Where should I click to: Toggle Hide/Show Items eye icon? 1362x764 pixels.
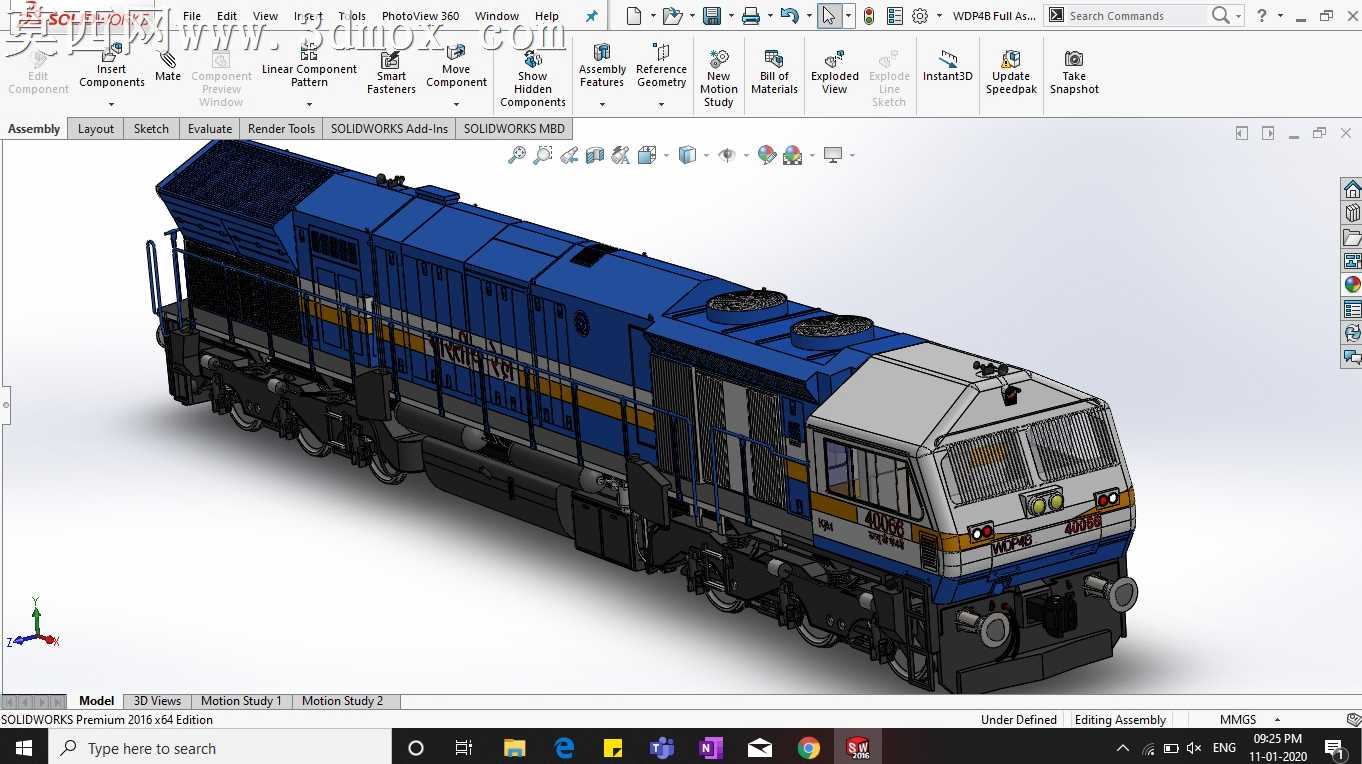727,155
